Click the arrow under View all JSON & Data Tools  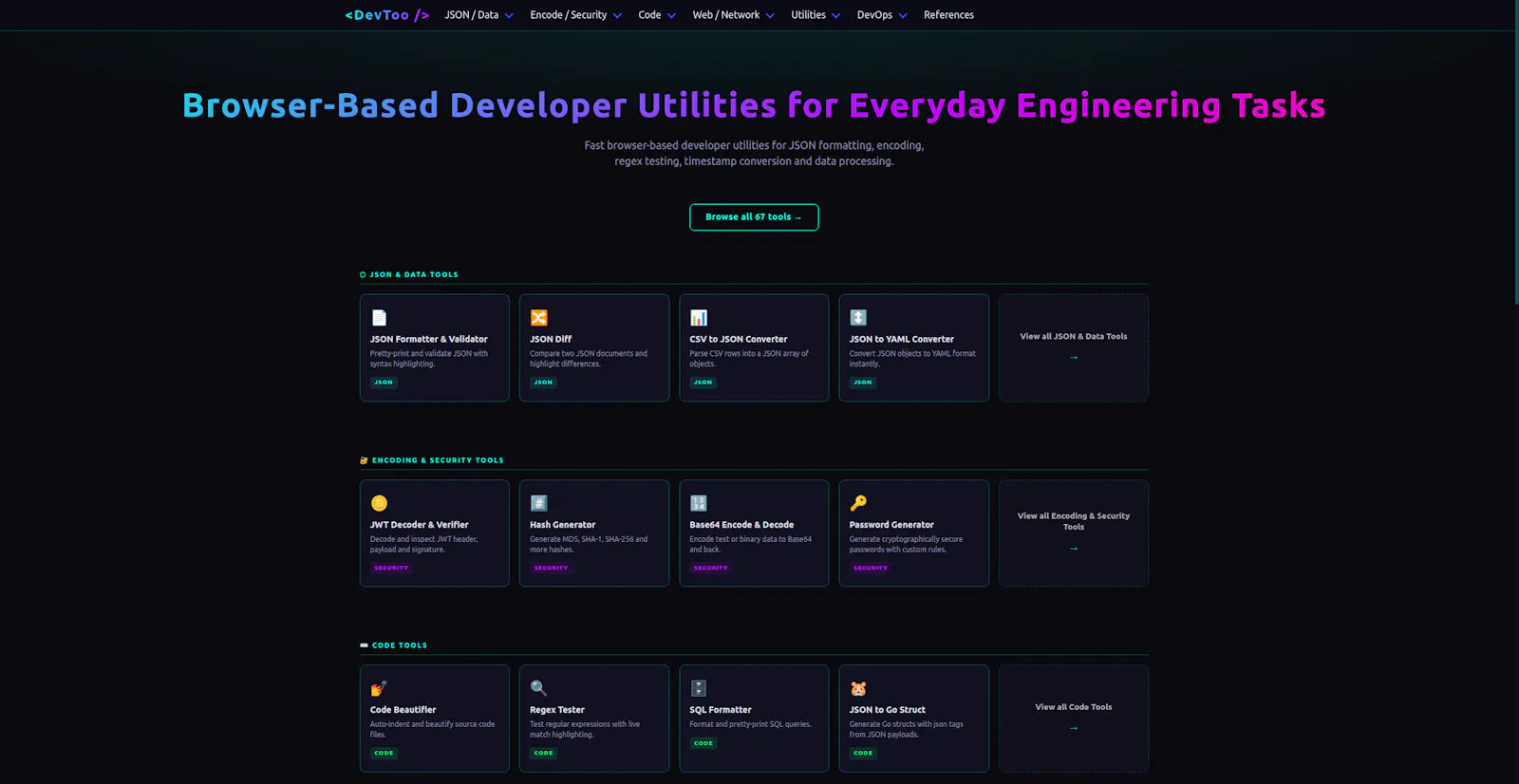pyautogui.click(x=1074, y=358)
